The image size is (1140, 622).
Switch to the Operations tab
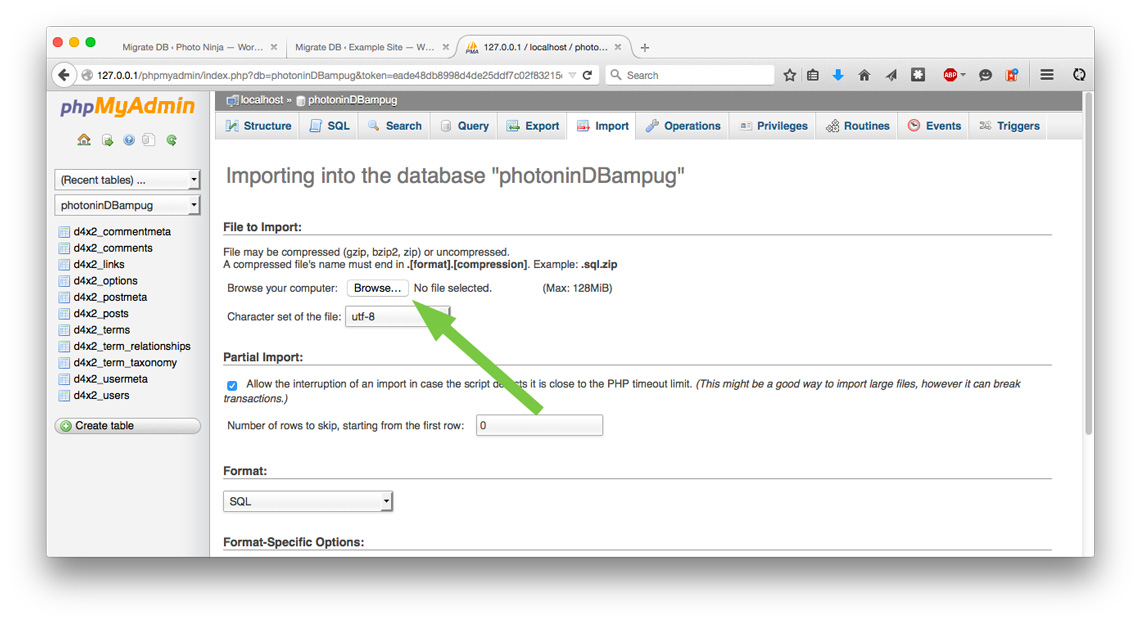click(x=683, y=126)
